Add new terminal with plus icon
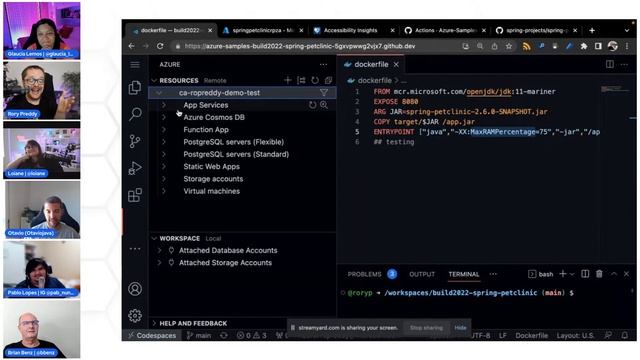The height and width of the screenshot is (360, 640). 562,274
